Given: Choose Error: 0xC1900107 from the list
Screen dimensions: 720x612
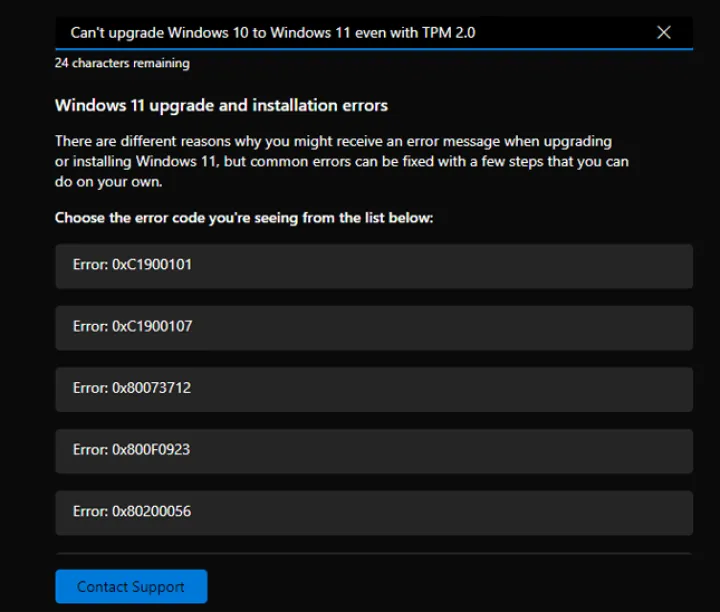Looking at the screenshot, I should 373,327.
